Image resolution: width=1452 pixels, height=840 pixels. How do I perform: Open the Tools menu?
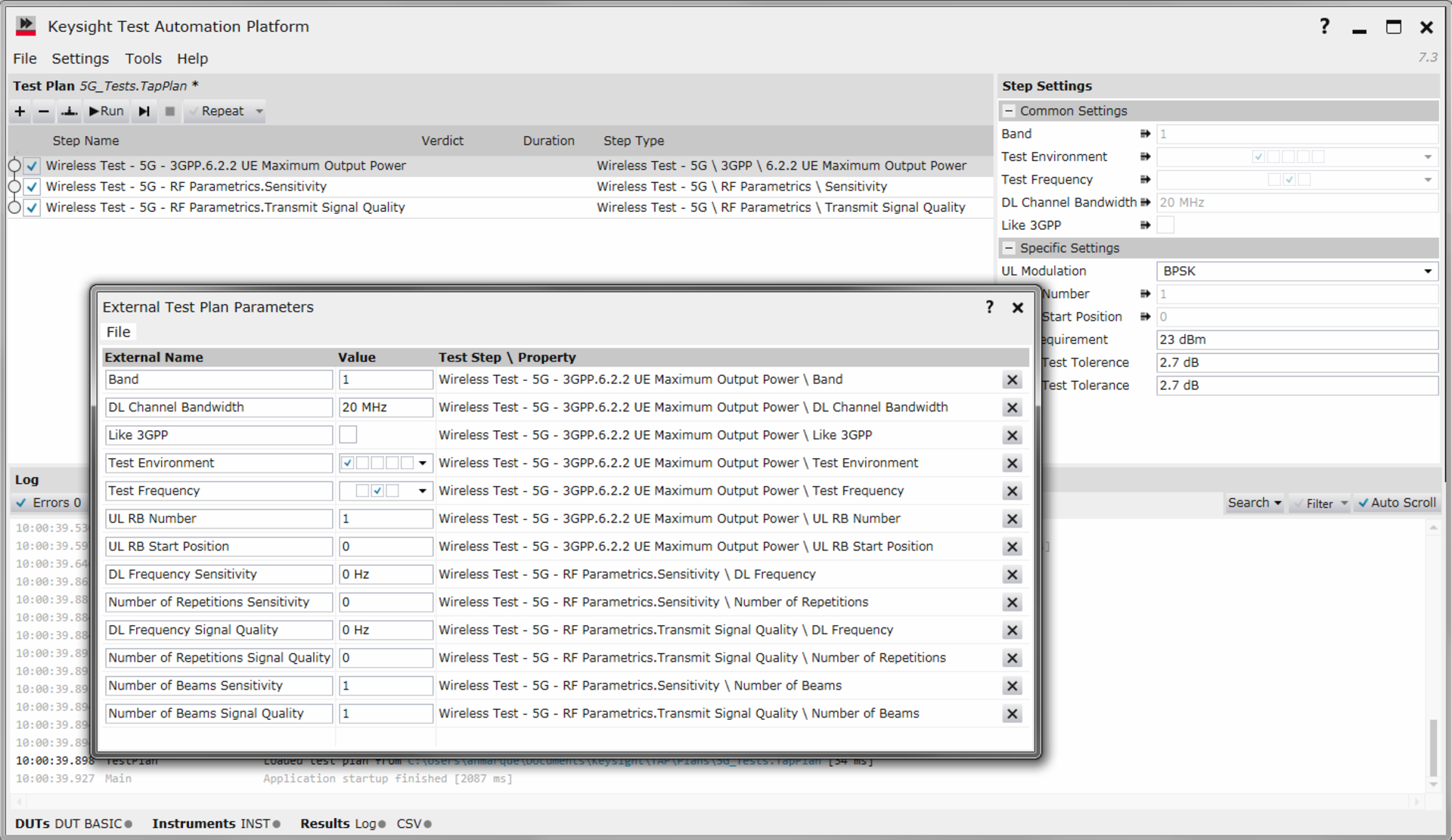click(x=143, y=58)
